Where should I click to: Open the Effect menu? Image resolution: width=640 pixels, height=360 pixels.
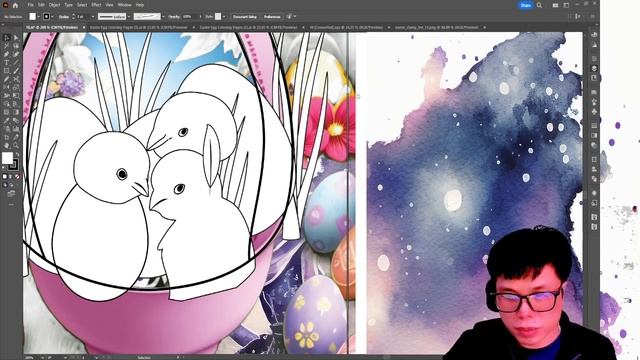pos(96,5)
